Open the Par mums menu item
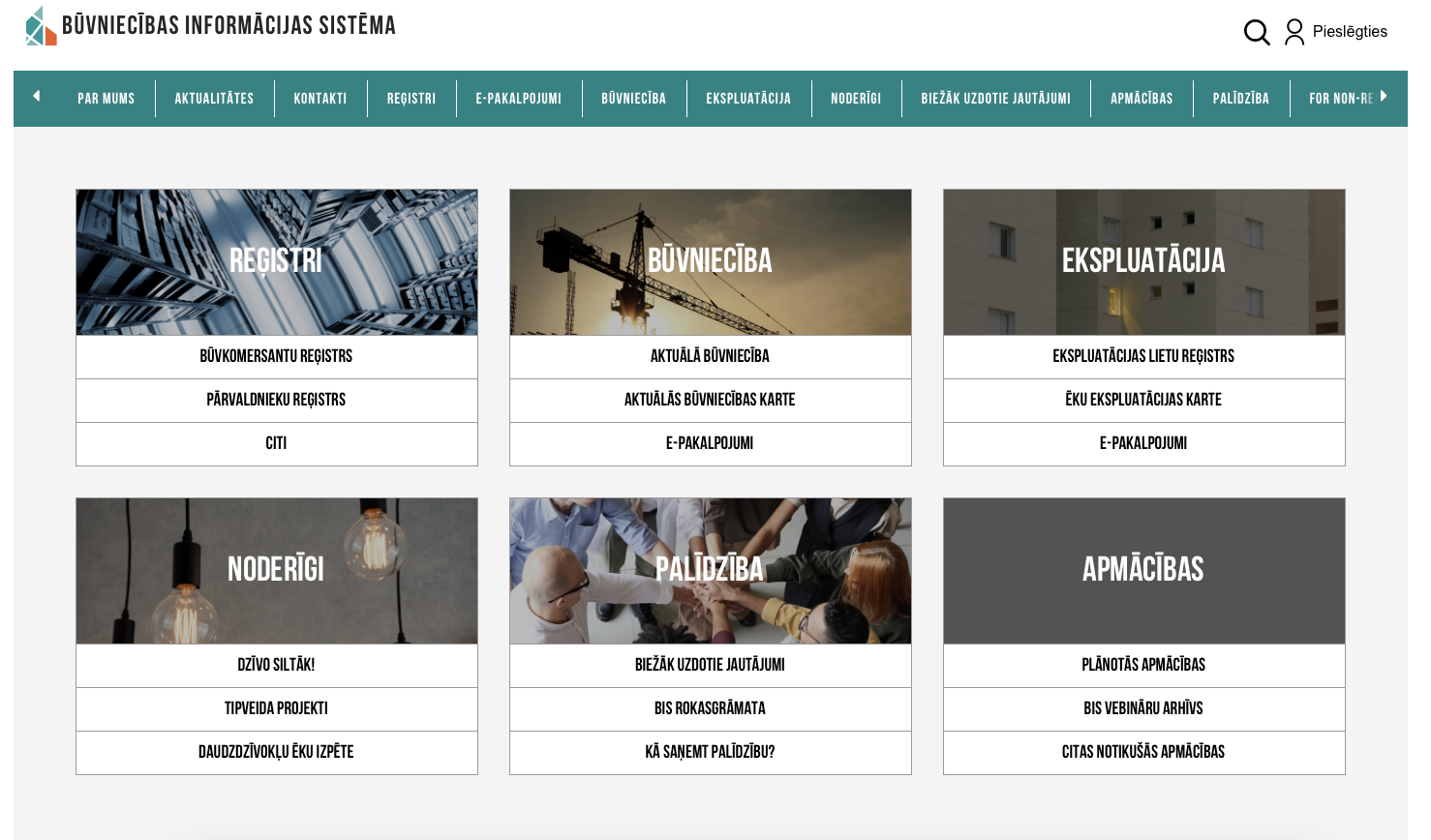This screenshot has width=1431, height=840. click(x=107, y=99)
